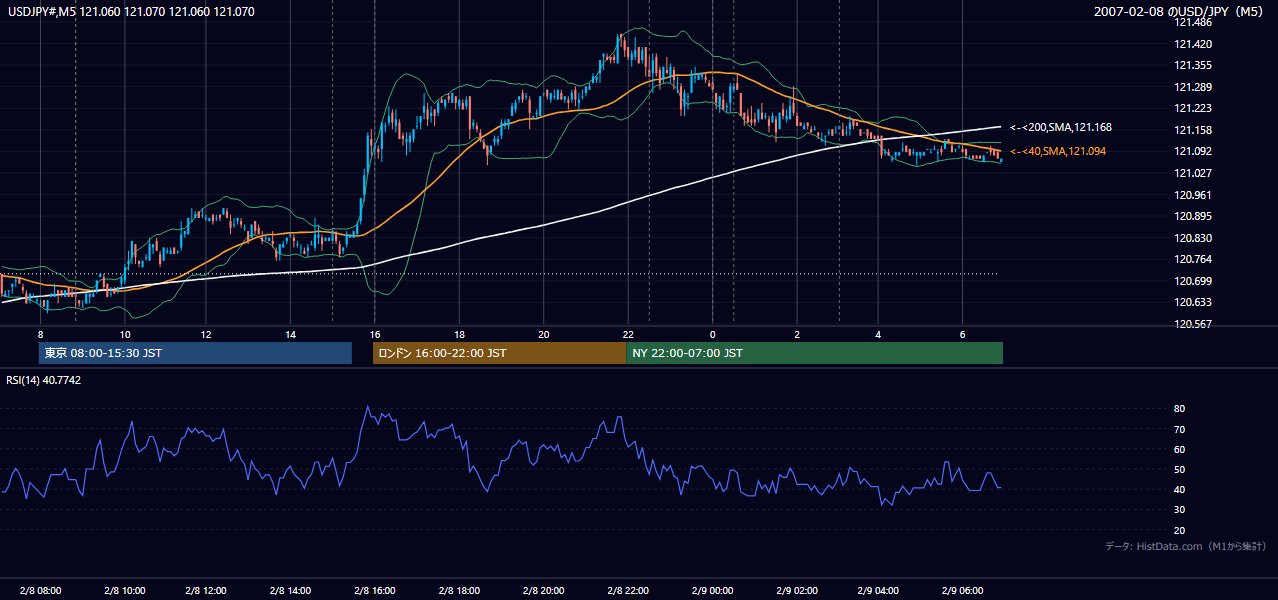Click the 40 SMA label reading 121.094
The height and width of the screenshot is (600, 1278).
pyautogui.click(x=1058, y=151)
